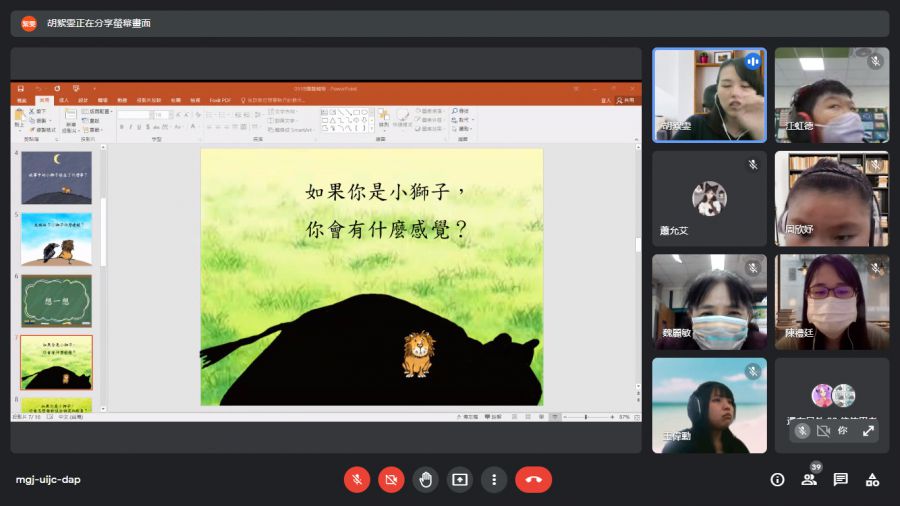Viewport: 900px width, 506px height.
Task: Click 複製格式 format painter
Action: (x=43, y=130)
